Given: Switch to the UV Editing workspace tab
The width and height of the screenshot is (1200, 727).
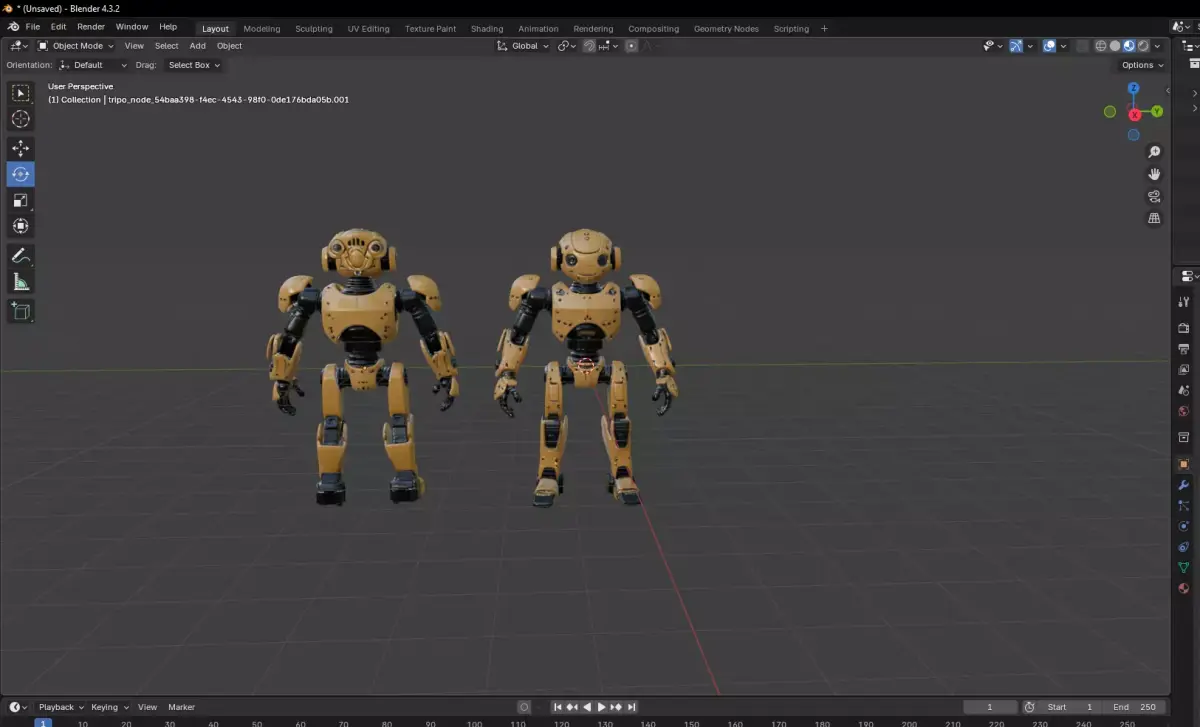Looking at the screenshot, I should point(369,29).
